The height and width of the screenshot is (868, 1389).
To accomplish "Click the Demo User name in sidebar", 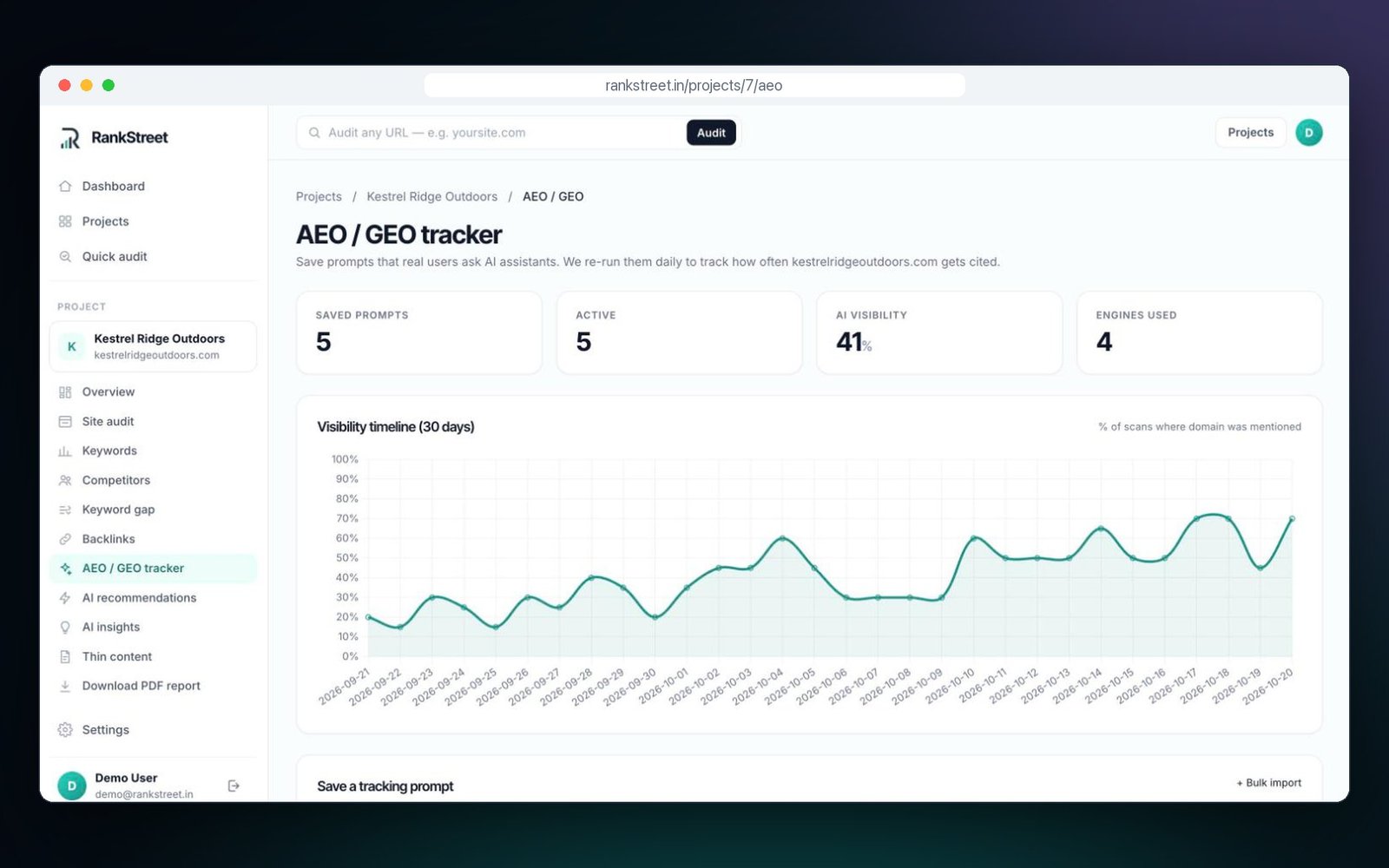I will coord(126,778).
